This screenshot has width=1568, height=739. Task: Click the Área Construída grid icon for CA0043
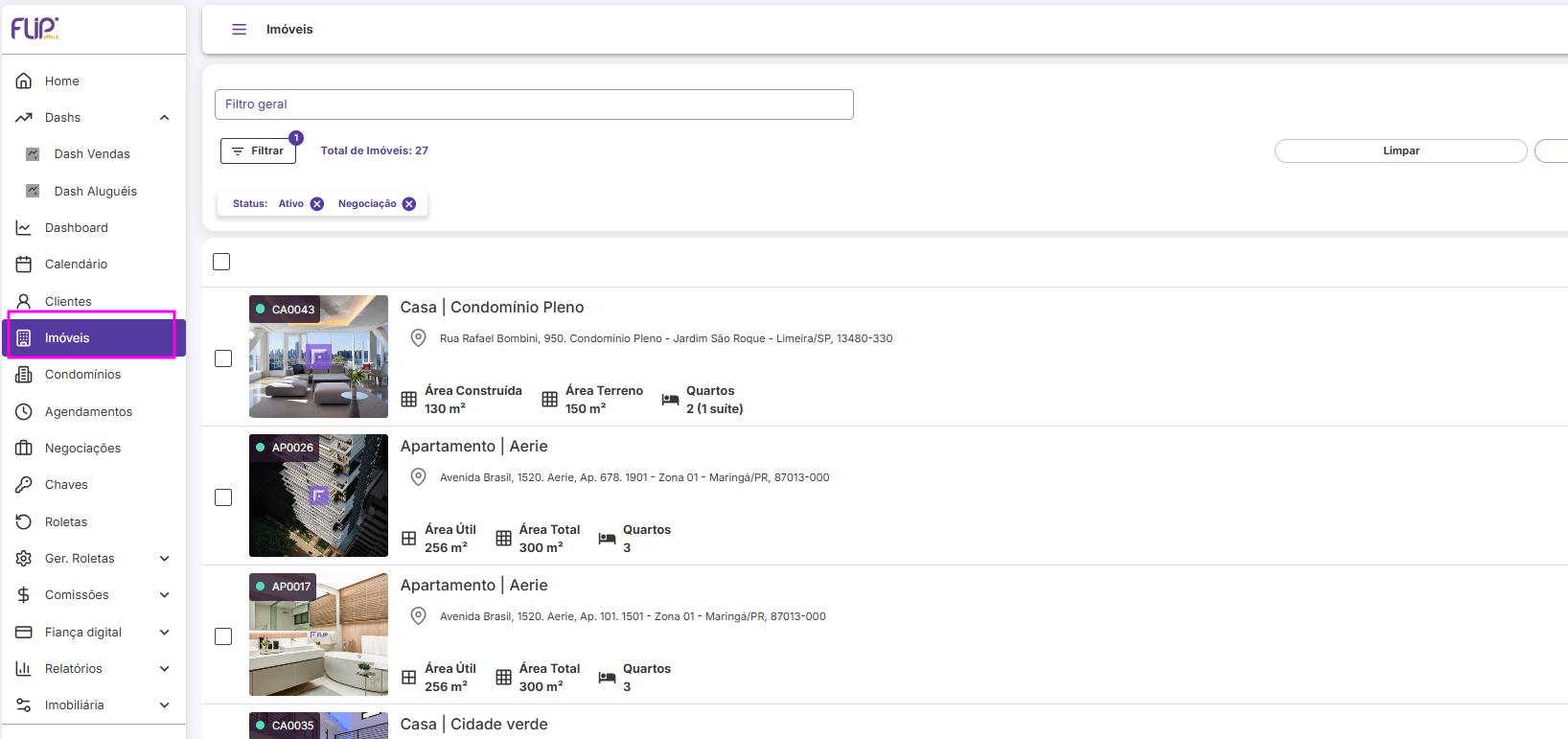[x=409, y=400]
